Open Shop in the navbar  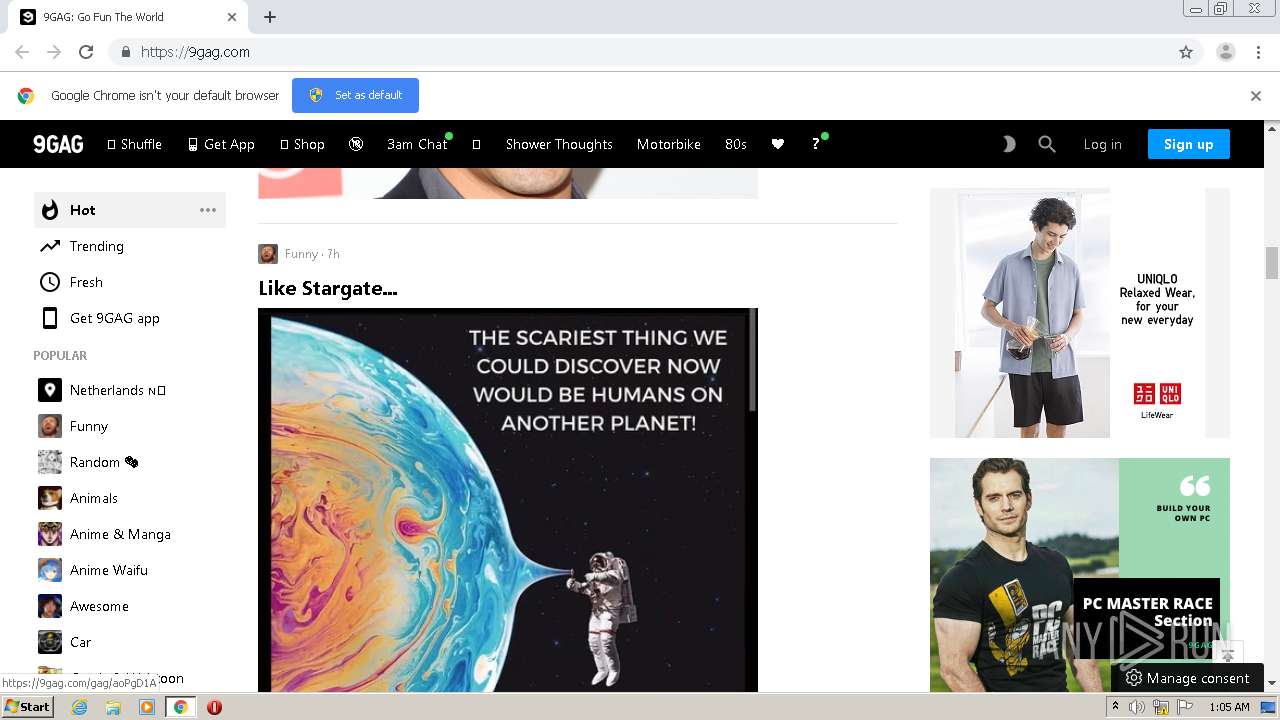coord(302,144)
